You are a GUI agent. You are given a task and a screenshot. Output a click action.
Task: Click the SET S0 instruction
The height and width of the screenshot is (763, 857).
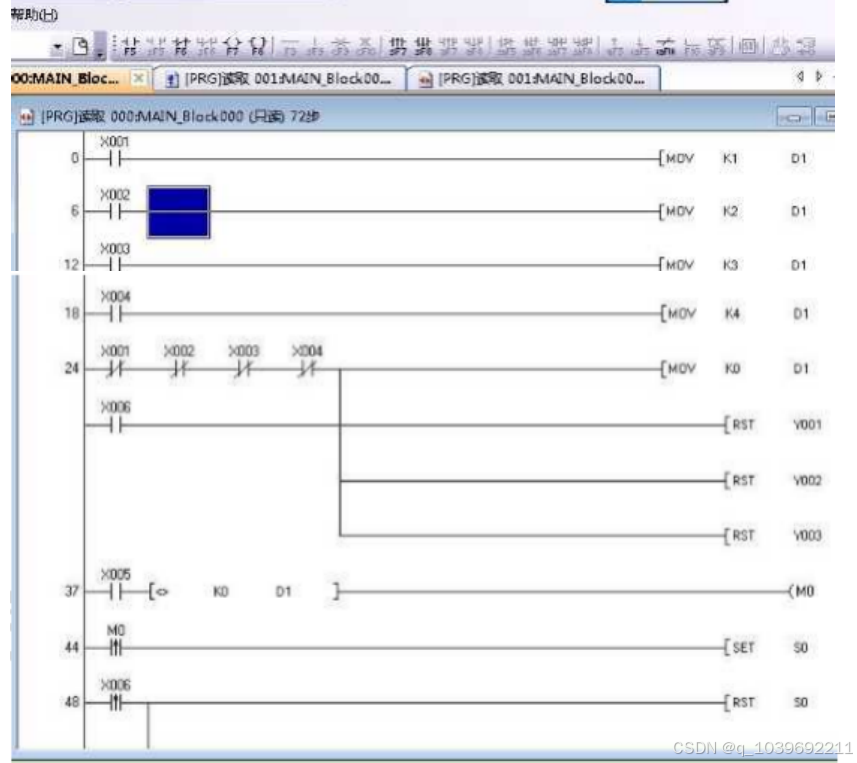(x=766, y=648)
